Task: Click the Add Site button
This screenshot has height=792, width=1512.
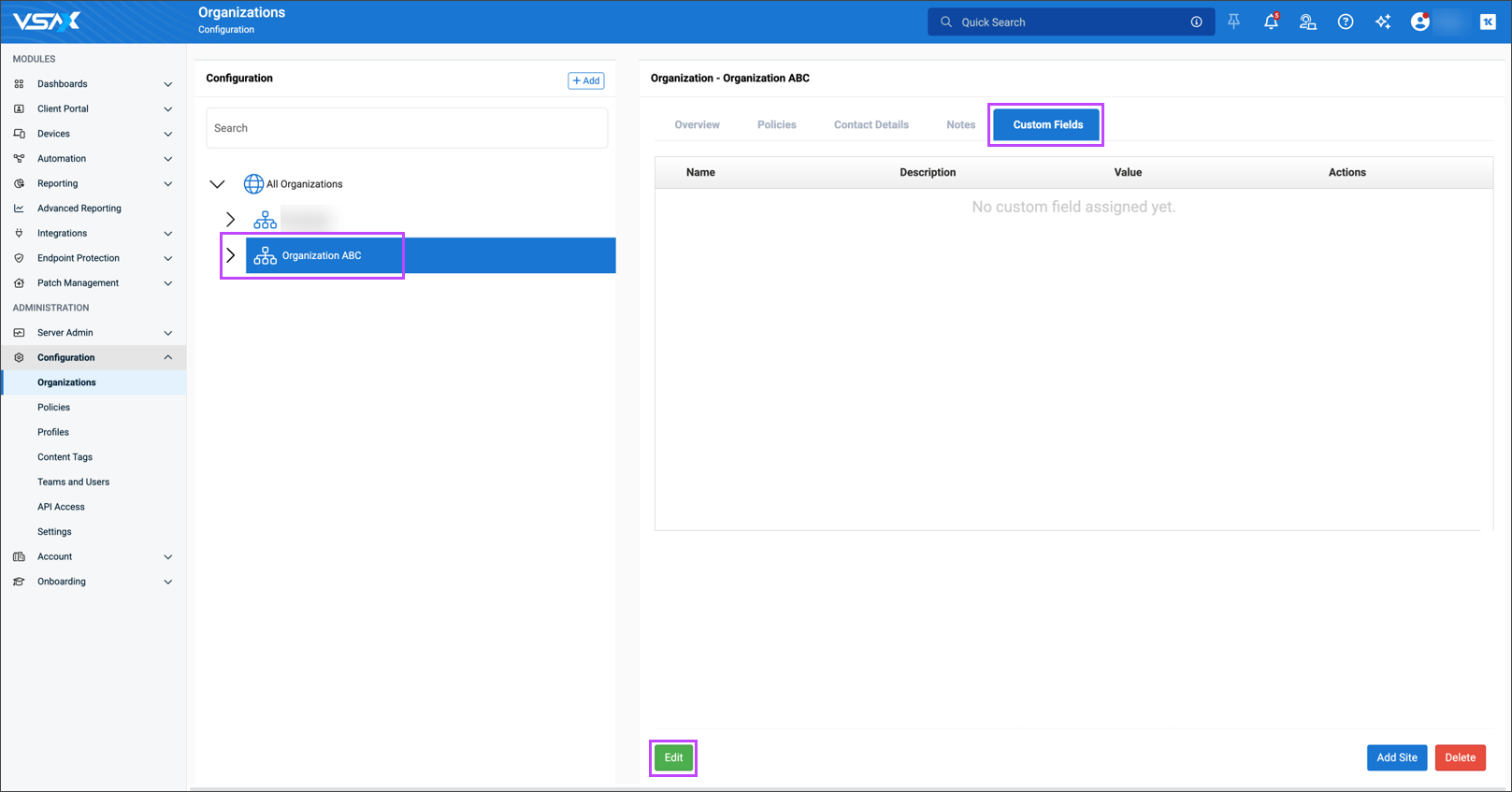Action: pos(1396,757)
